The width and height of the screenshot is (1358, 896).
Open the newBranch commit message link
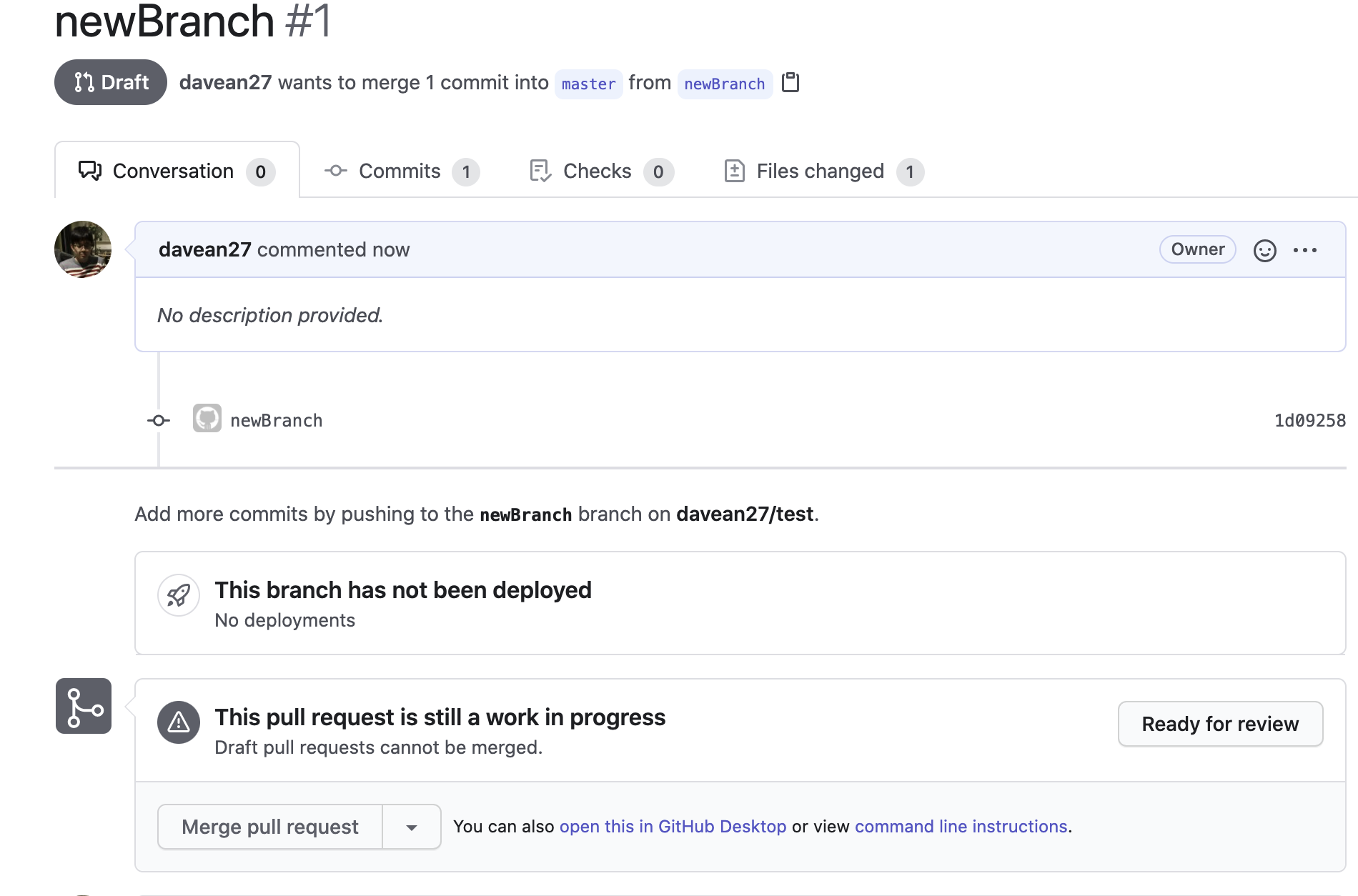[x=277, y=420]
